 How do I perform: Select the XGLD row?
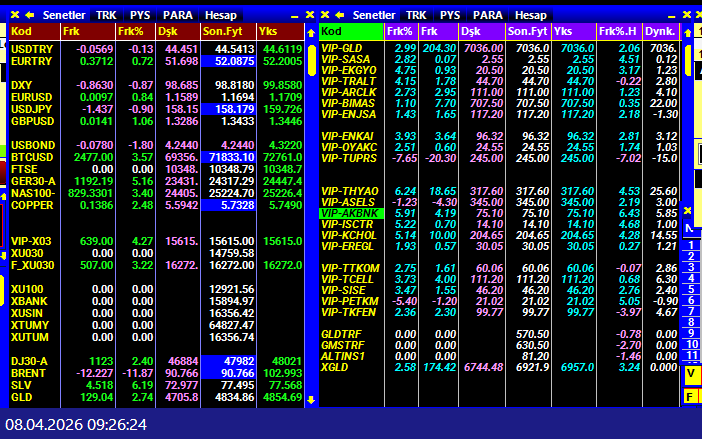[500, 367]
